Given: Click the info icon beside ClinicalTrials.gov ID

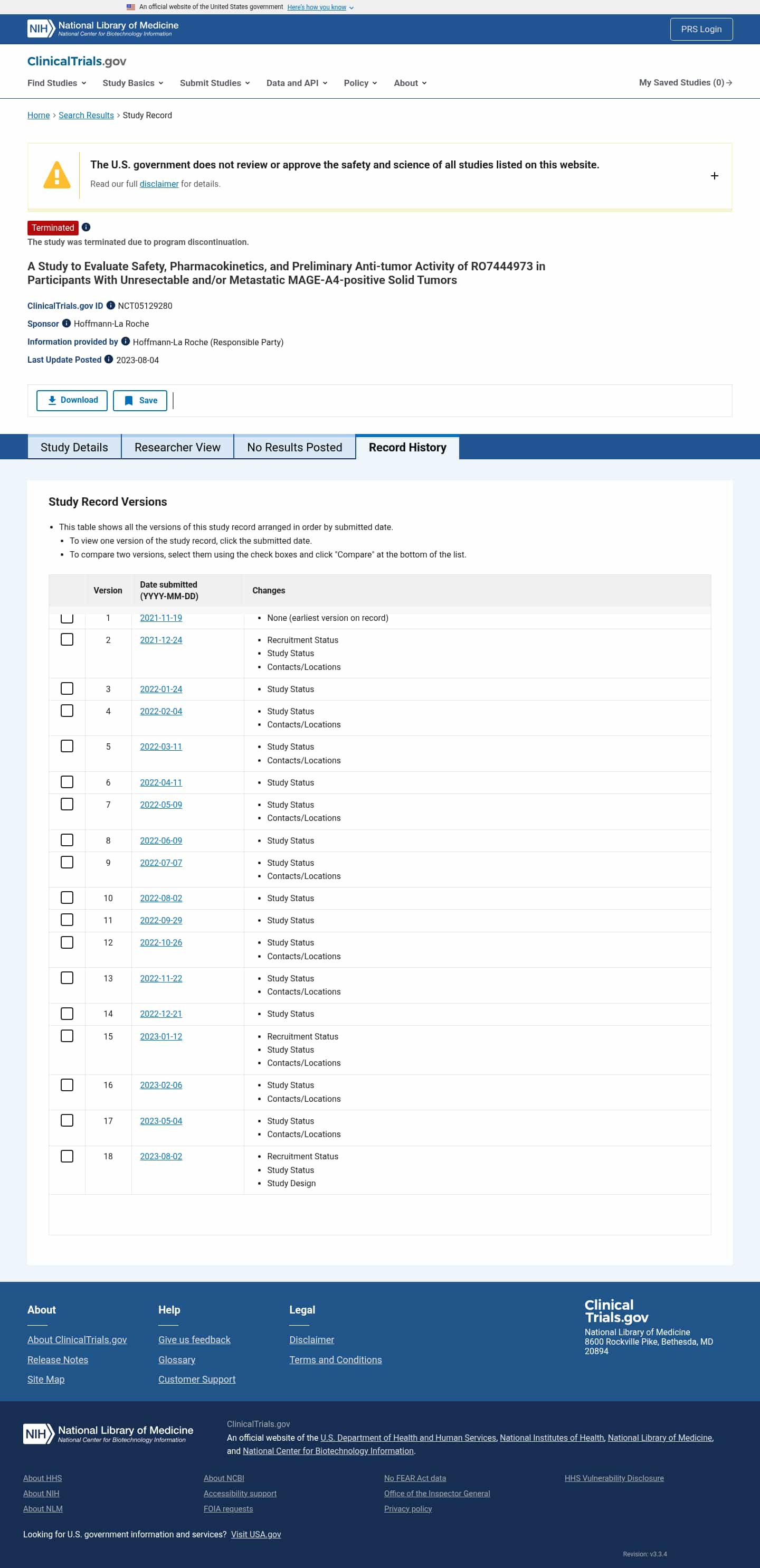Looking at the screenshot, I should [111, 305].
